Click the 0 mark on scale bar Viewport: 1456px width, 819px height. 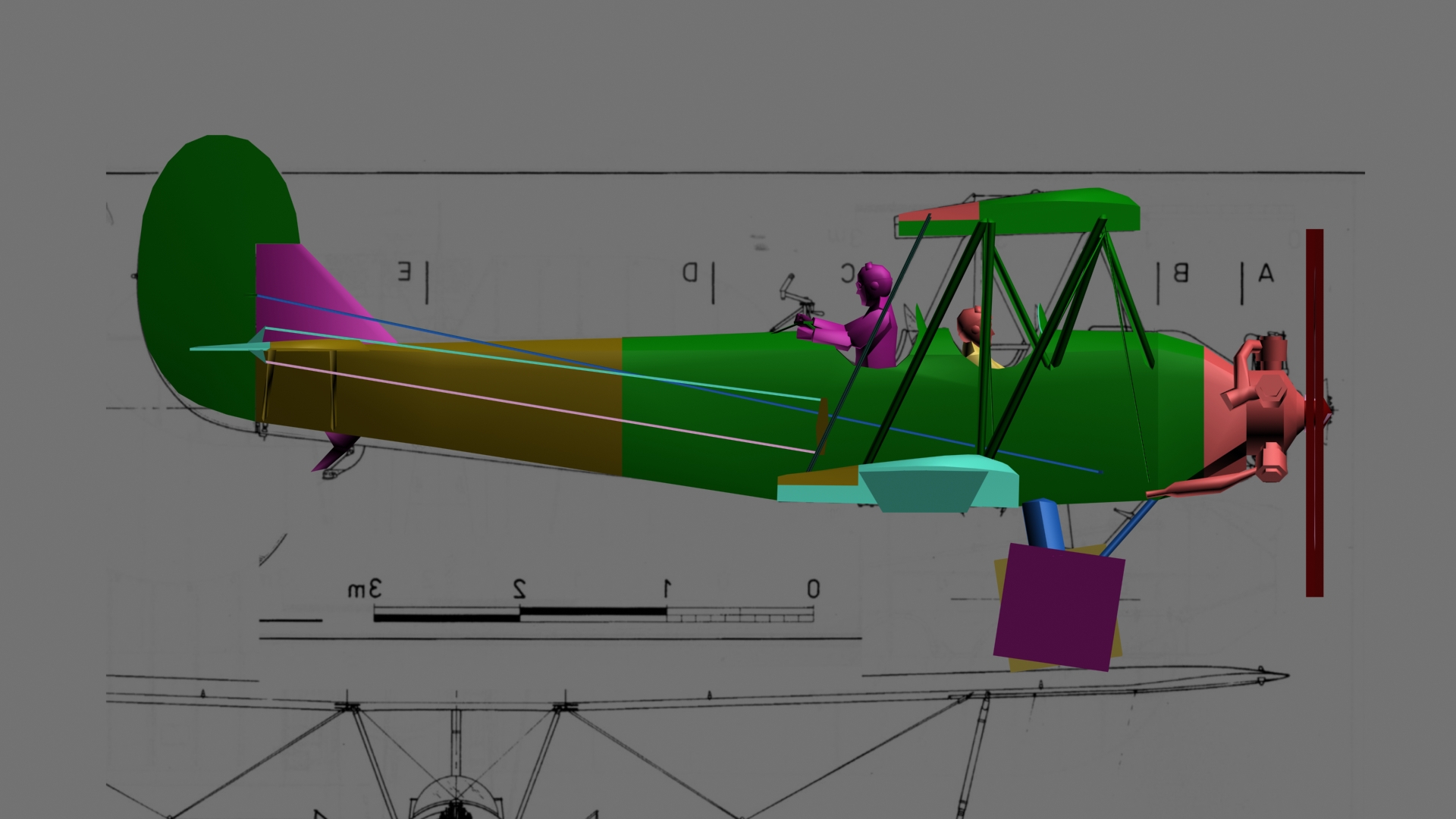point(813,589)
